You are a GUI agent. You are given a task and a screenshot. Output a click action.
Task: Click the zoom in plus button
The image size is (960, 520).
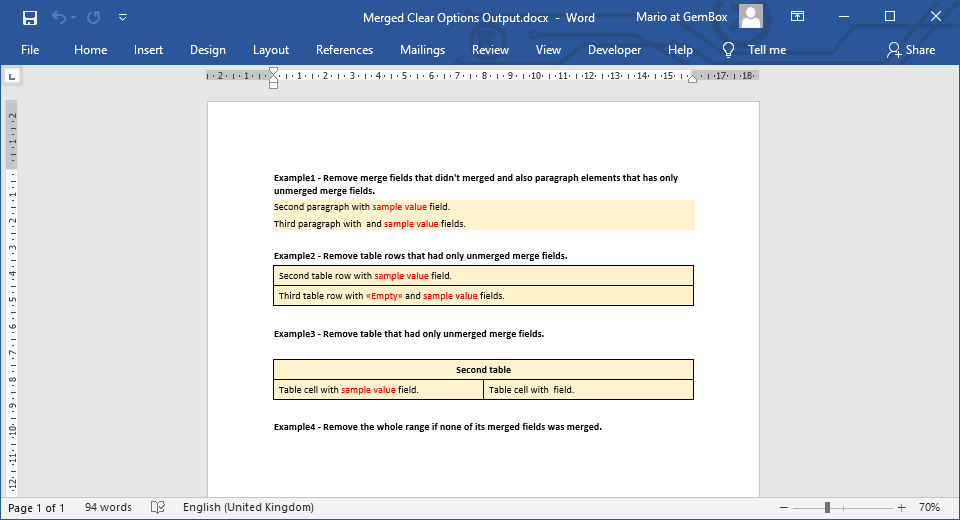901,508
